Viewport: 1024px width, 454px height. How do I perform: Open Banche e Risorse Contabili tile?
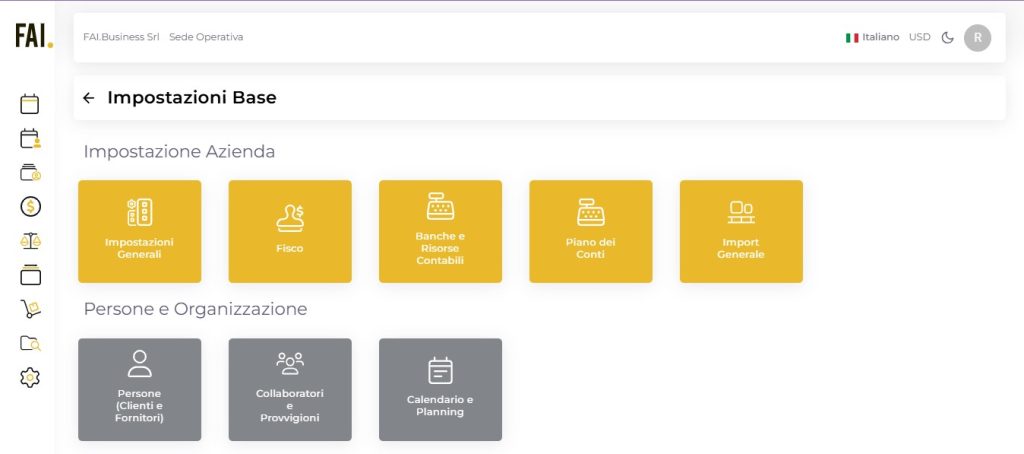tap(440, 231)
